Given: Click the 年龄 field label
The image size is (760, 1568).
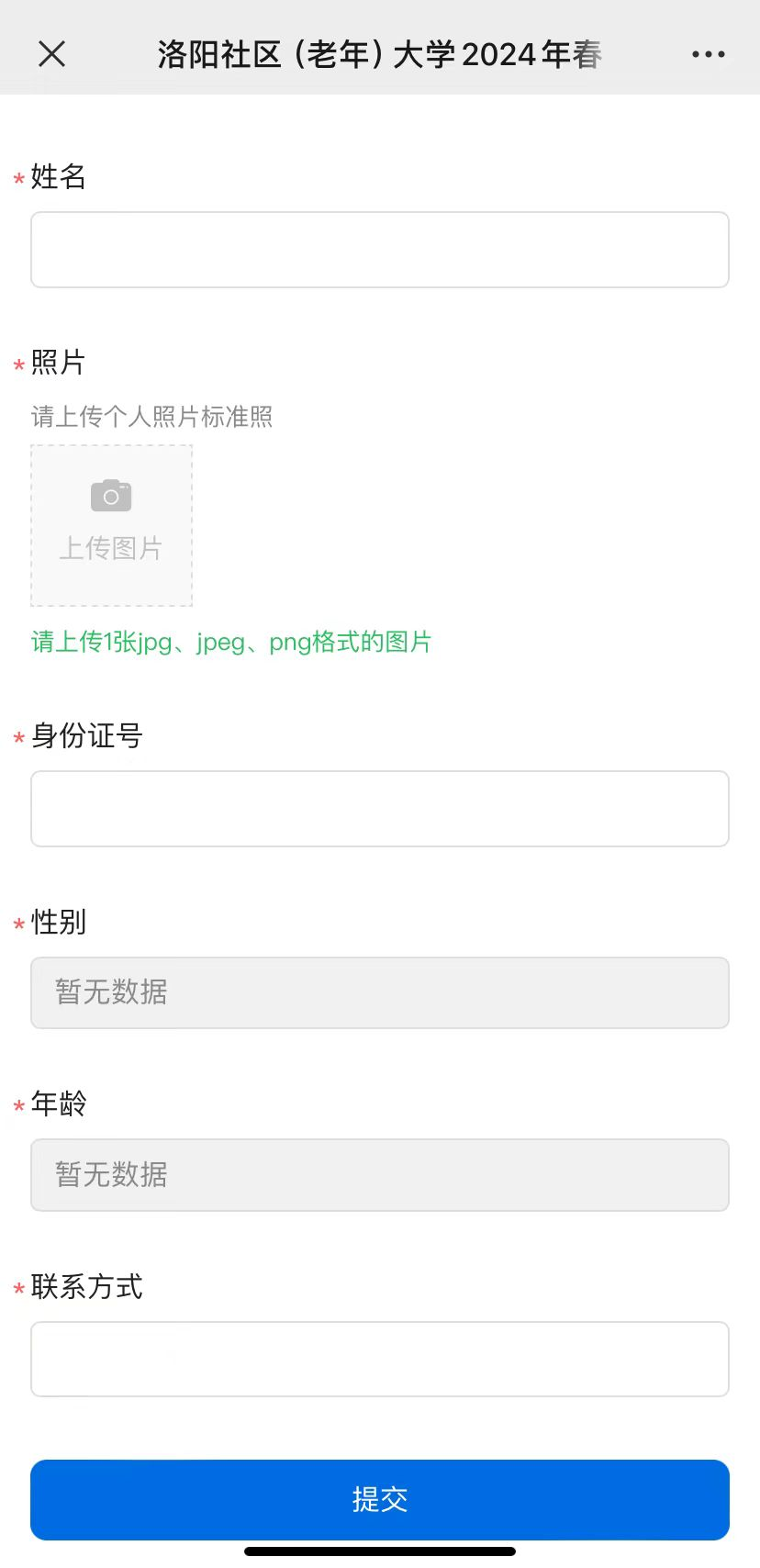Looking at the screenshot, I should (x=59, y=1103).
